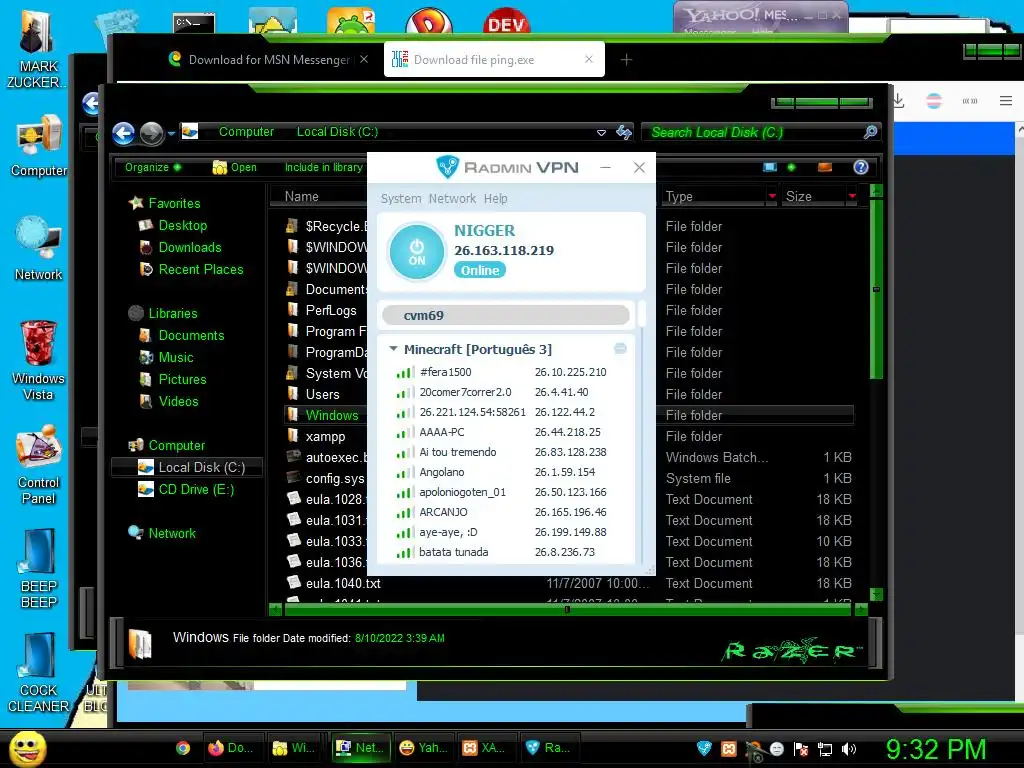Viewport: 1024px width, 768px height.
Task: Select peer ARCANJO
Action: click(505, 512)
